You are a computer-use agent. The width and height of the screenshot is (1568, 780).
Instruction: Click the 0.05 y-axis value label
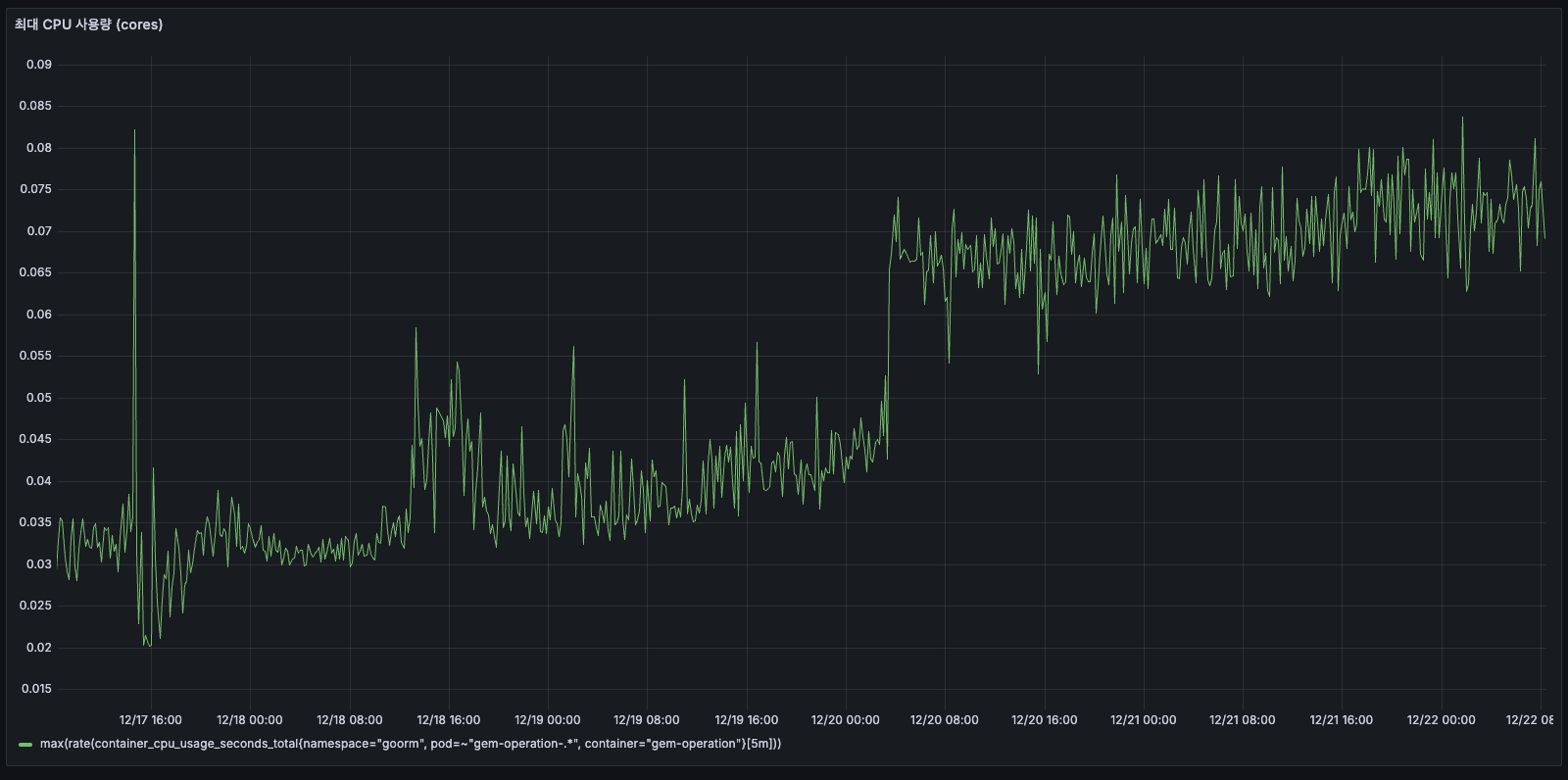click(x=39, y=398)
